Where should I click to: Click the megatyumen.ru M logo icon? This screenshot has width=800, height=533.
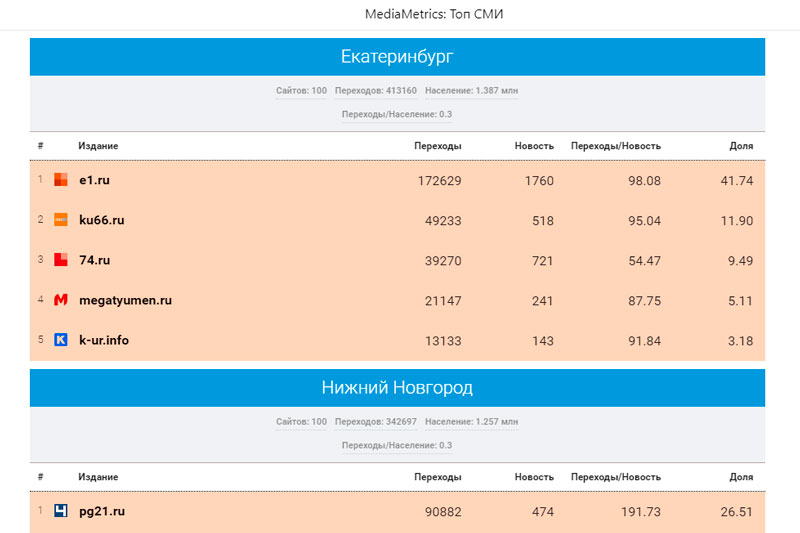60,300
